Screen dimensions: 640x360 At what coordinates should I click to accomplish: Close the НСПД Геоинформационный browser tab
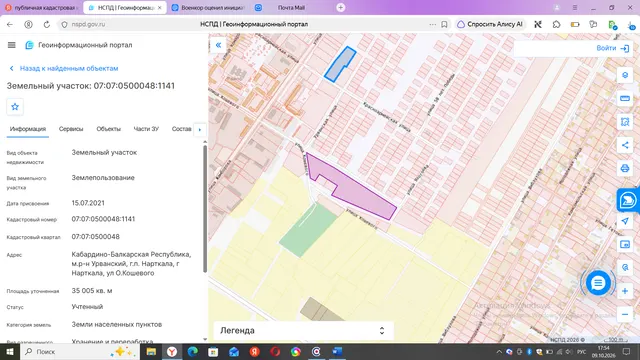click(x=160, y=8)
